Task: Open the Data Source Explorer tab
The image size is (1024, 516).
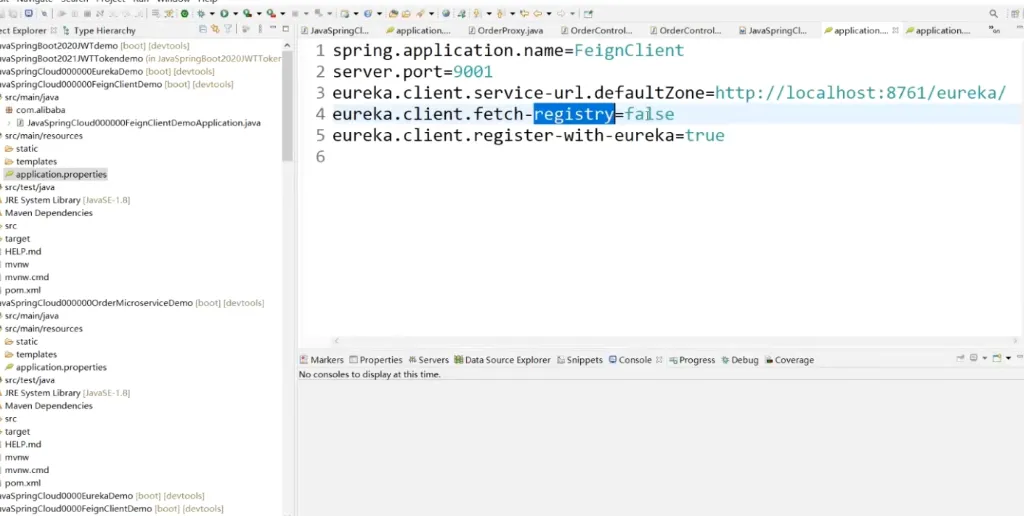Action: [502, 360]
